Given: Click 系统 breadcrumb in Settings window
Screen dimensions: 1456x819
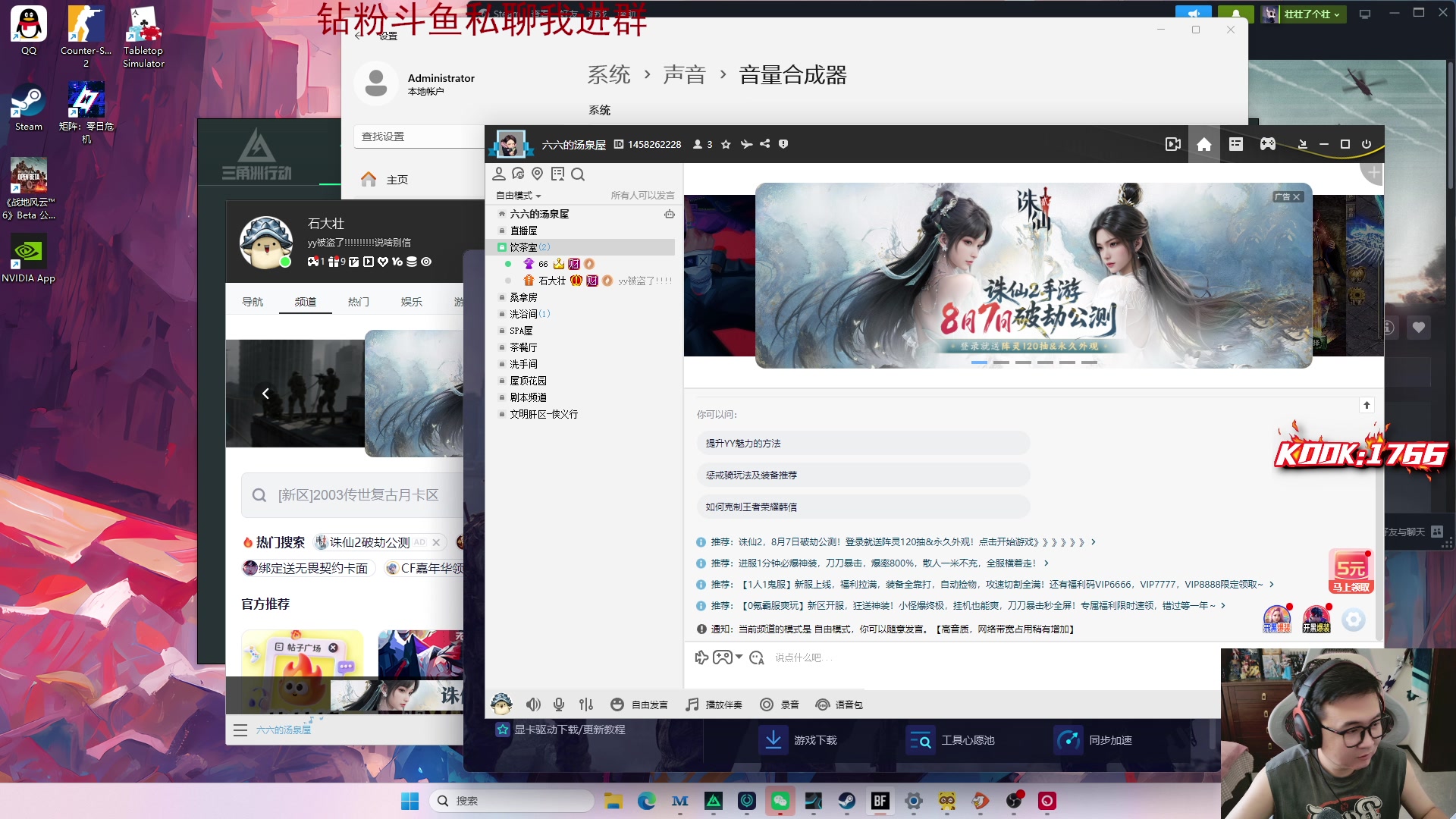Looking at the screenshot, I should click(x=608, y=75).
